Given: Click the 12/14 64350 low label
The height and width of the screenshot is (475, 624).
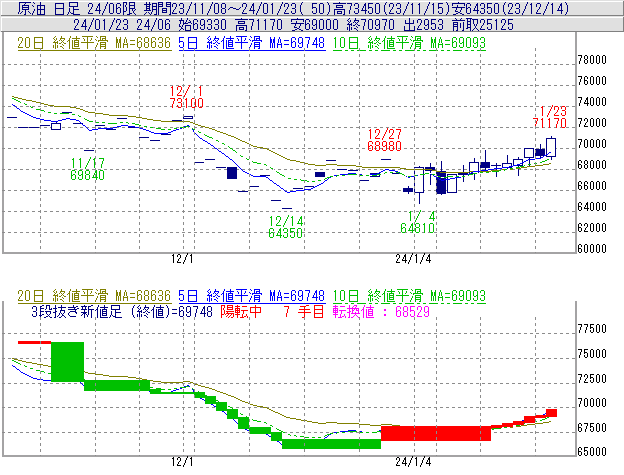Looking at the screenshot, I should pyautogui.click(x=286, y=227).
